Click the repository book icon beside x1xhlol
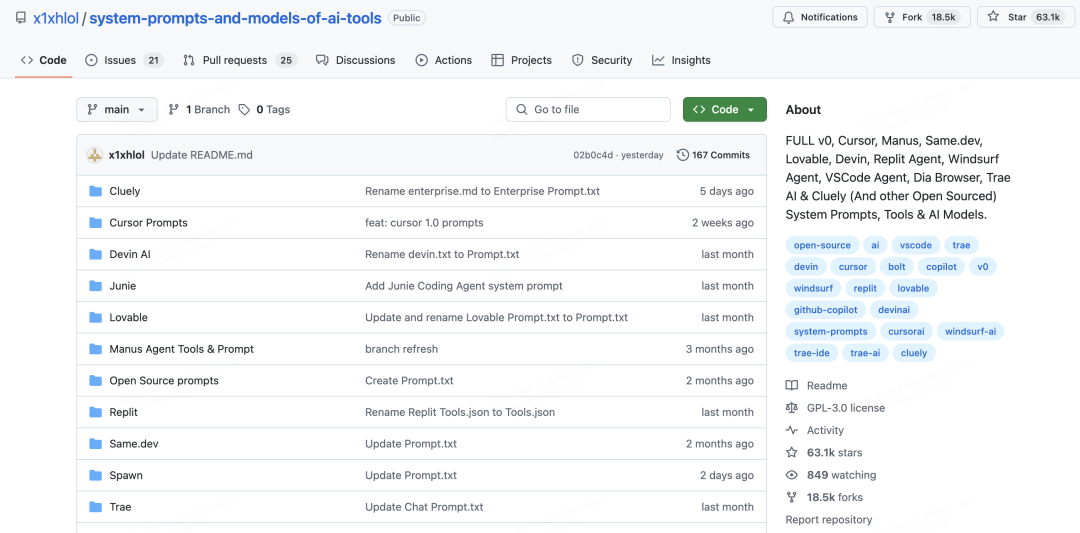Screen dimensions: 1080x533 tap(20, 18)
